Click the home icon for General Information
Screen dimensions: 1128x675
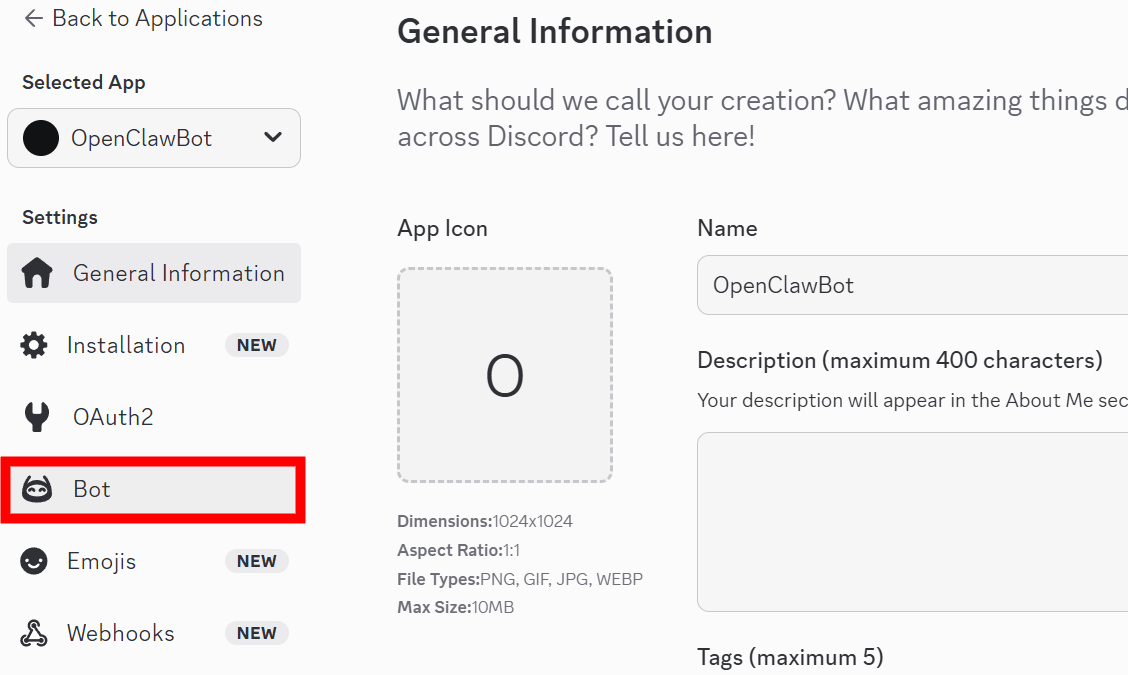click(x=37, y=273)
